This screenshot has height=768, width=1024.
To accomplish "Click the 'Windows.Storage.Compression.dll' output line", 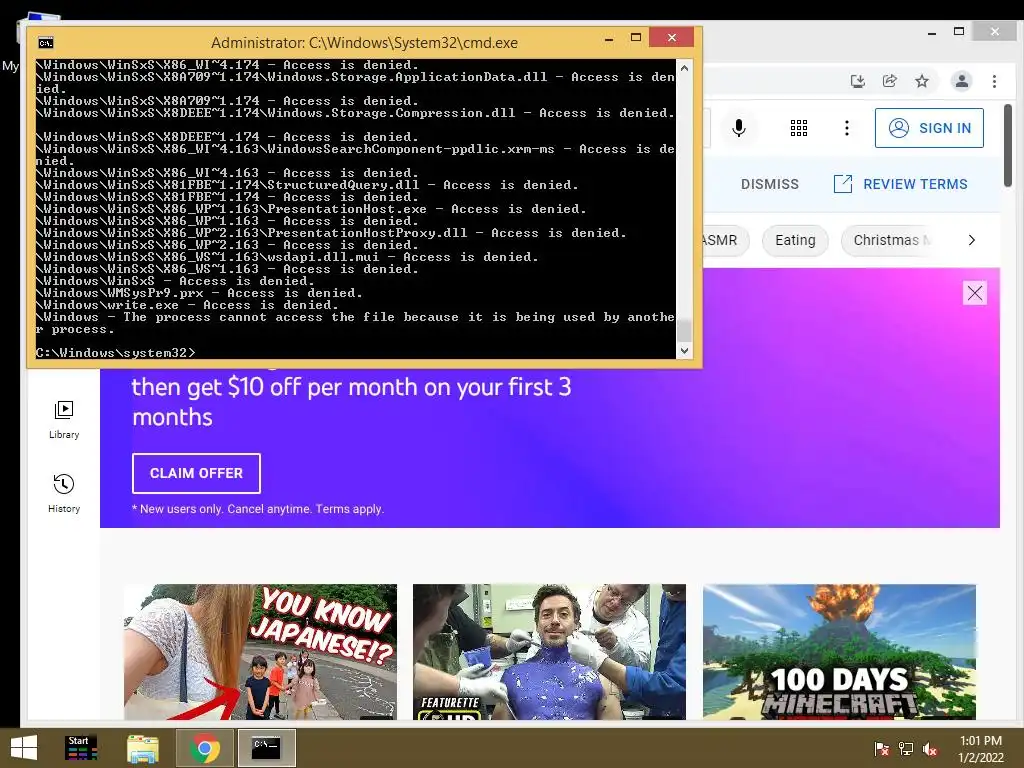I will 355,113.
